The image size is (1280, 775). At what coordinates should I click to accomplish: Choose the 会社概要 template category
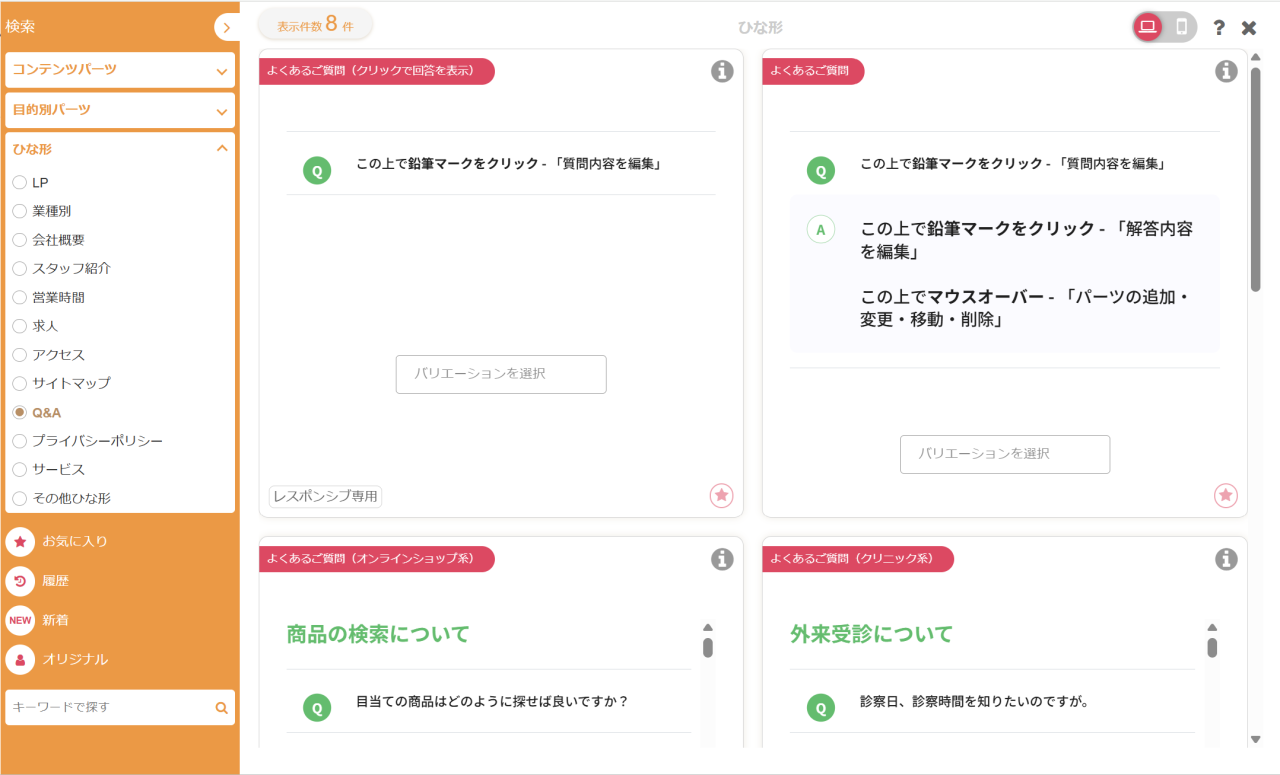coord(18,239)
